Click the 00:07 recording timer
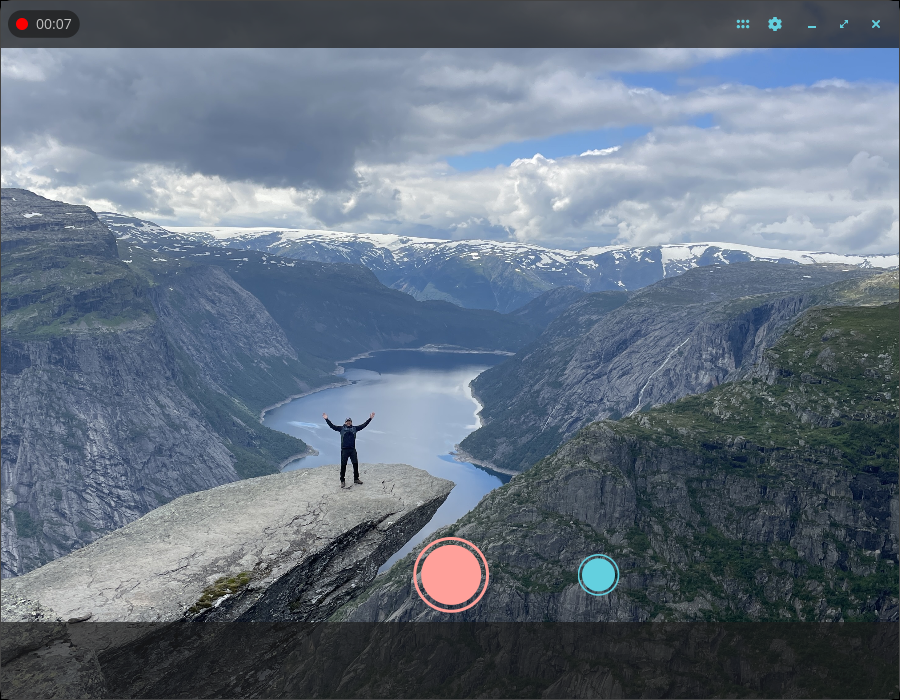The image size is (900, 700). coord(54,24)
